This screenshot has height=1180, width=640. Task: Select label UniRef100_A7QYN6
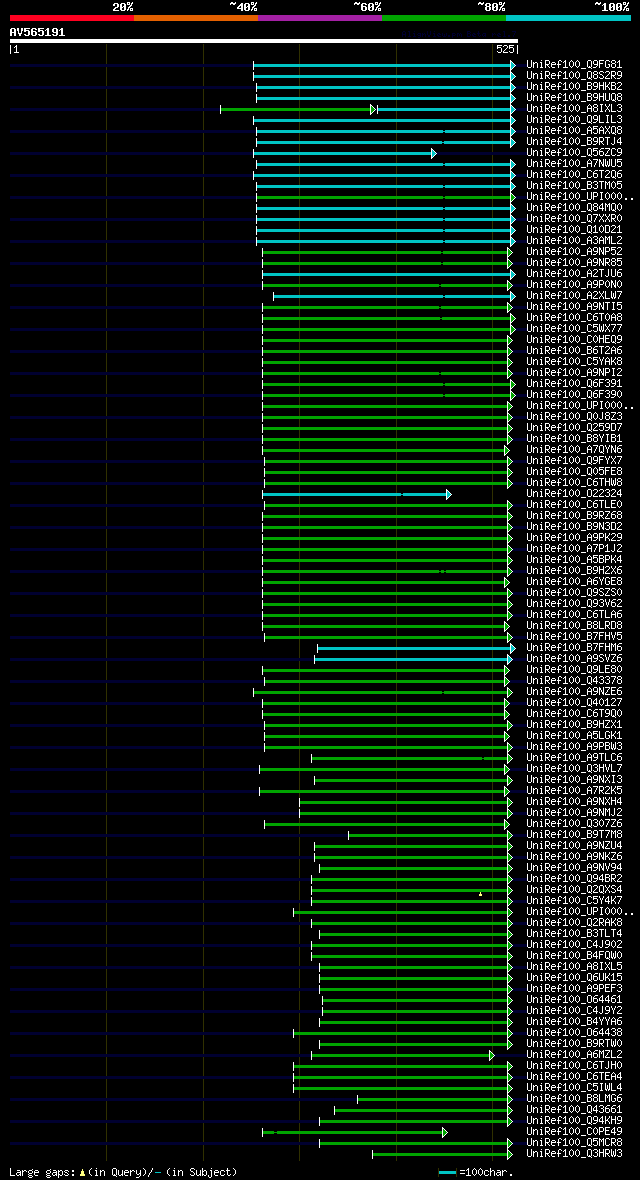(x=574, y=449)
